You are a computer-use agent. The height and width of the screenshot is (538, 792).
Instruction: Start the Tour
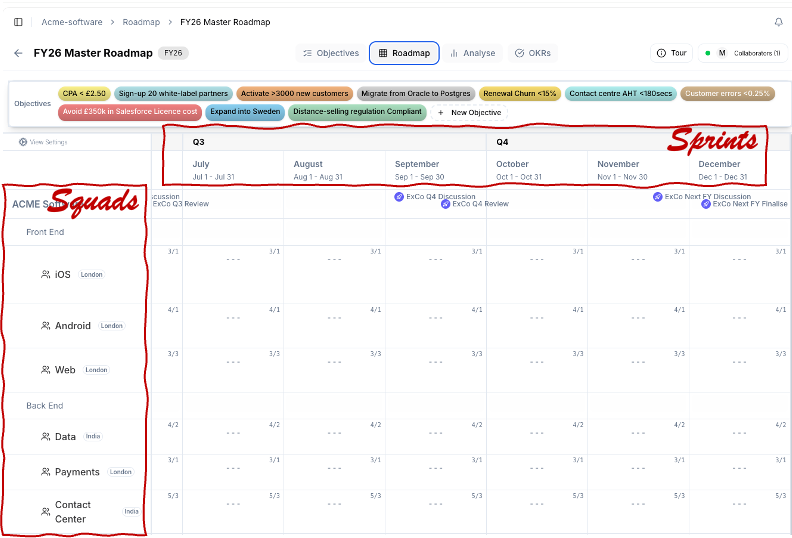pyautogui.click(x=672, y=53)
